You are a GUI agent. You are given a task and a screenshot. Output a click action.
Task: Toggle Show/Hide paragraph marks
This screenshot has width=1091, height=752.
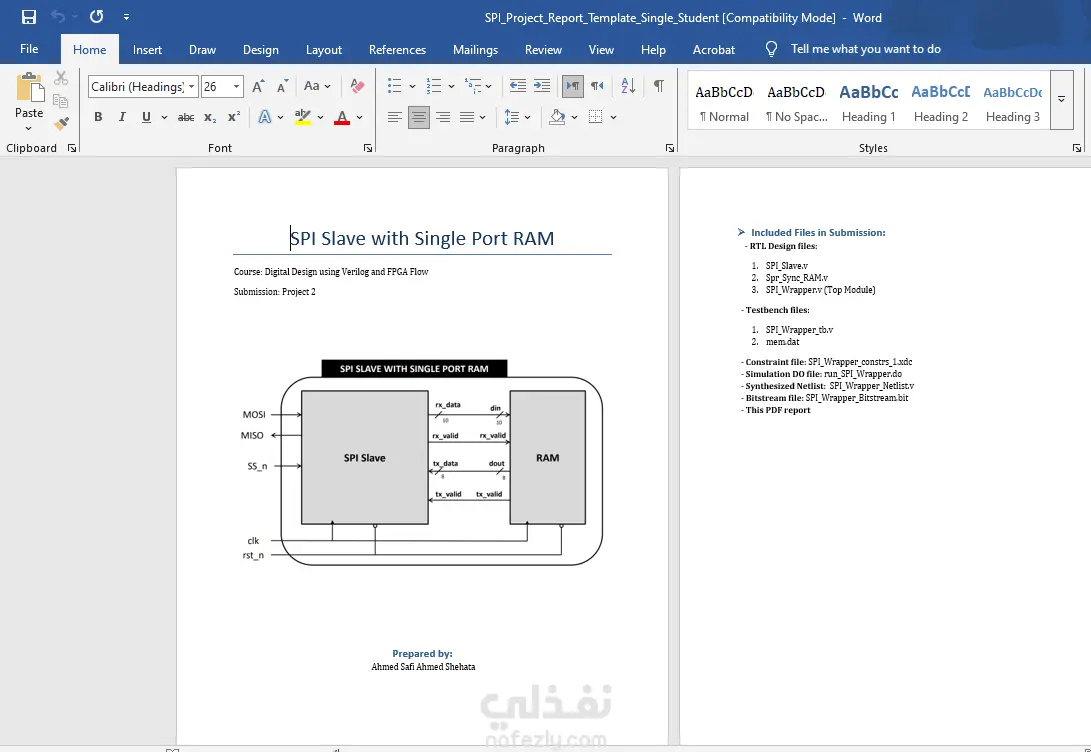tap(658, 87)
